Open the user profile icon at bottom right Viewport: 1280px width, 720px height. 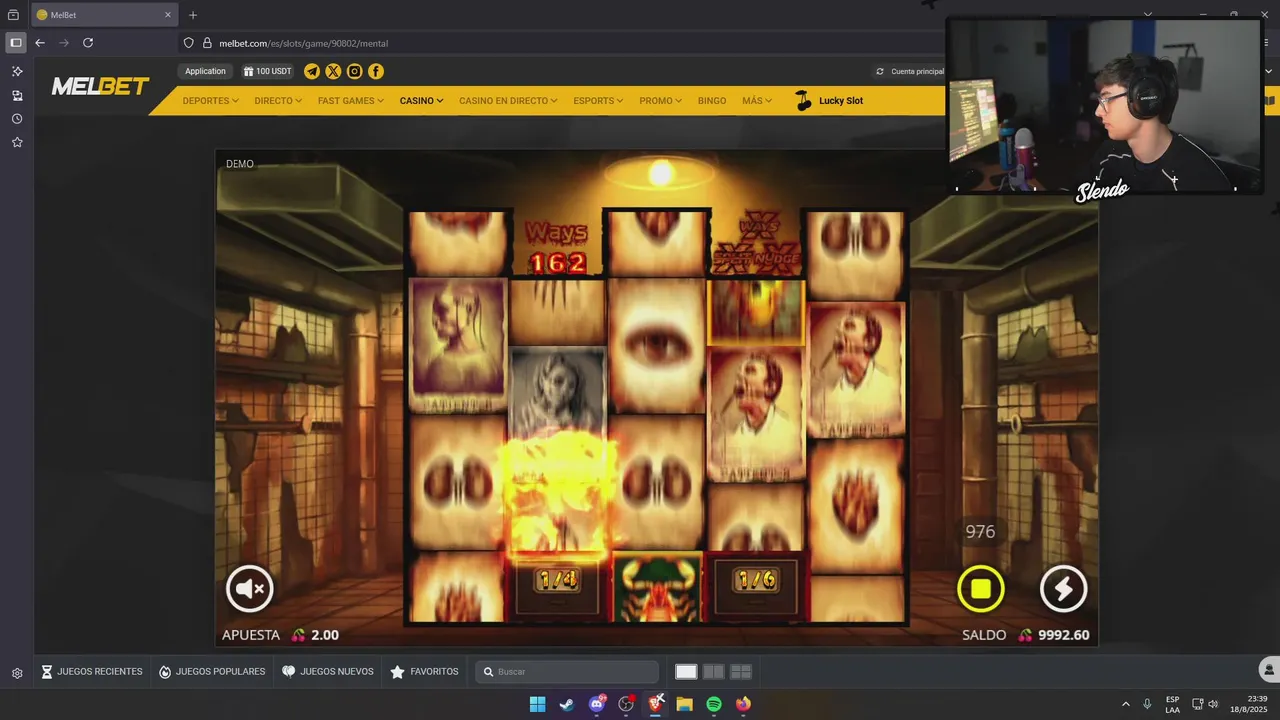tap(1269, 670)
